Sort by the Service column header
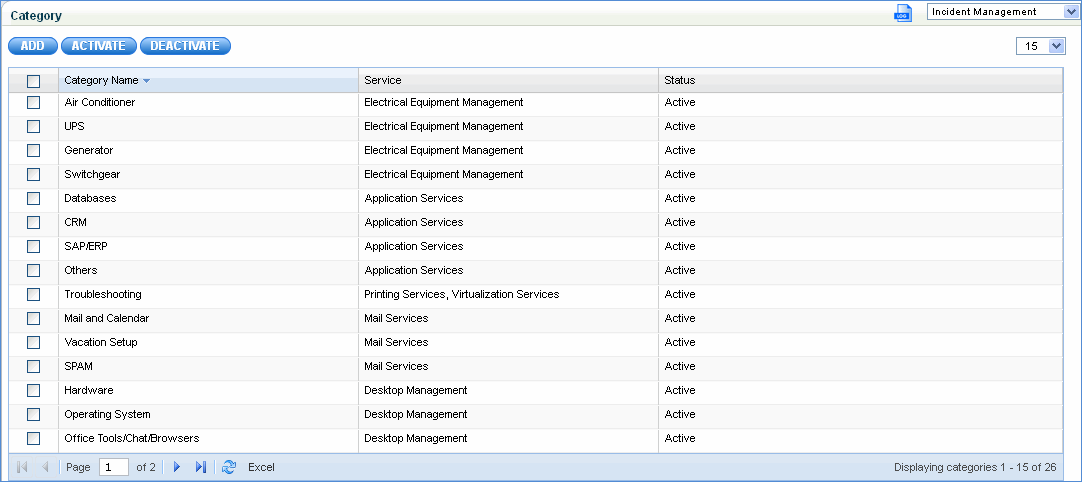Image resolution: width=1082 pixels, height=482 pixels. click(x=508, y=80)
